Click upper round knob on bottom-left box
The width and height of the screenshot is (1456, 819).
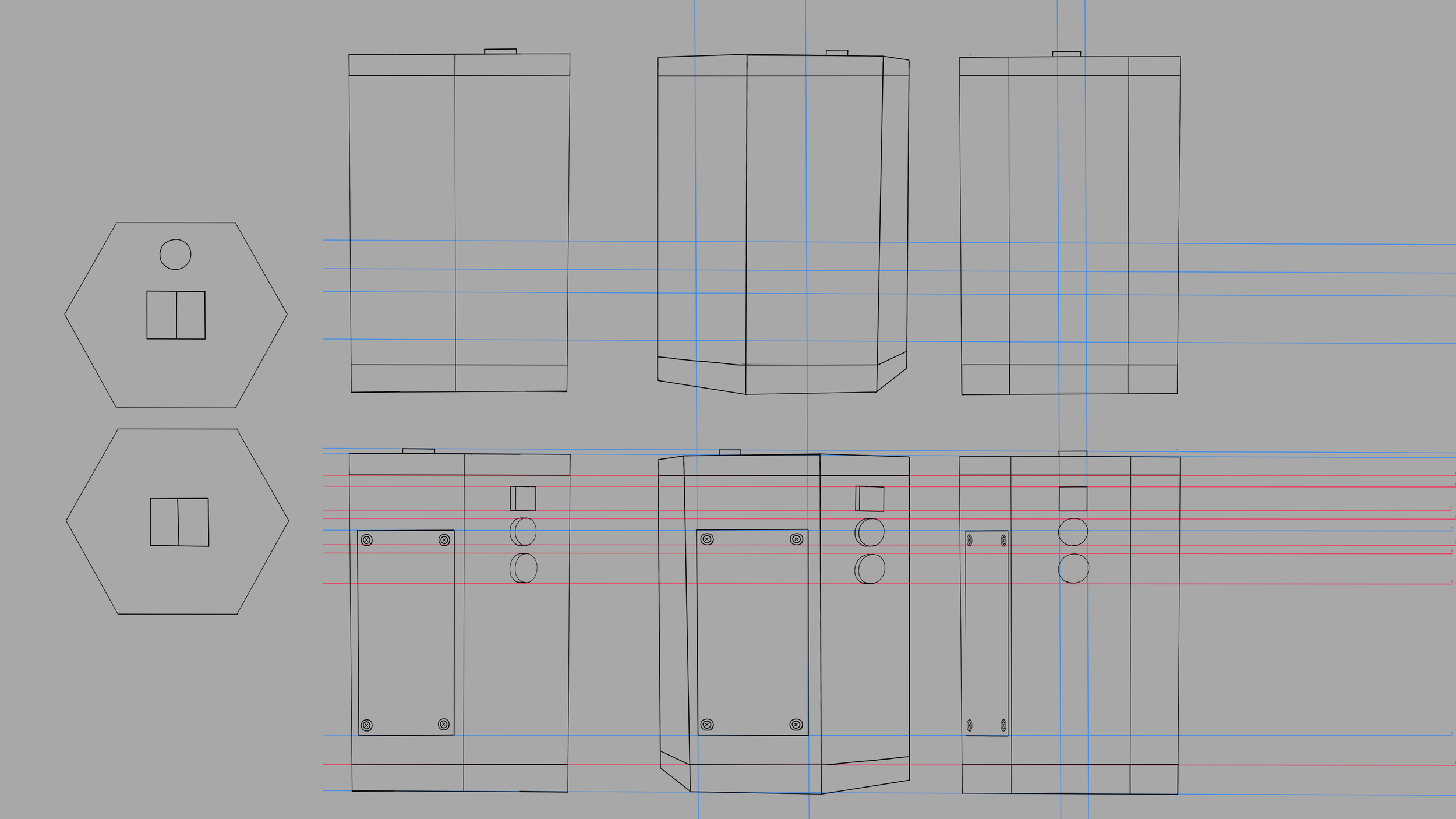click(524, 531)
